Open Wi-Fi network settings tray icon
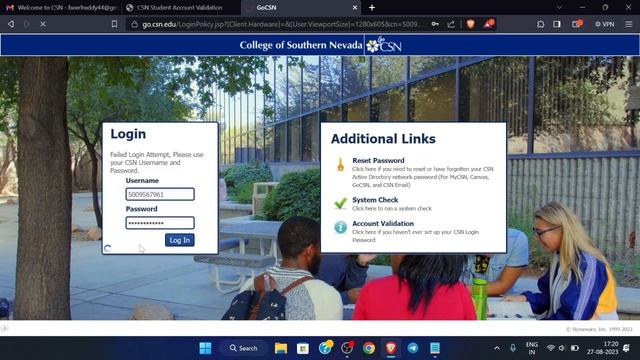This screenshot has width=640, height=360. pyautogui.click(x=551, y=348)
